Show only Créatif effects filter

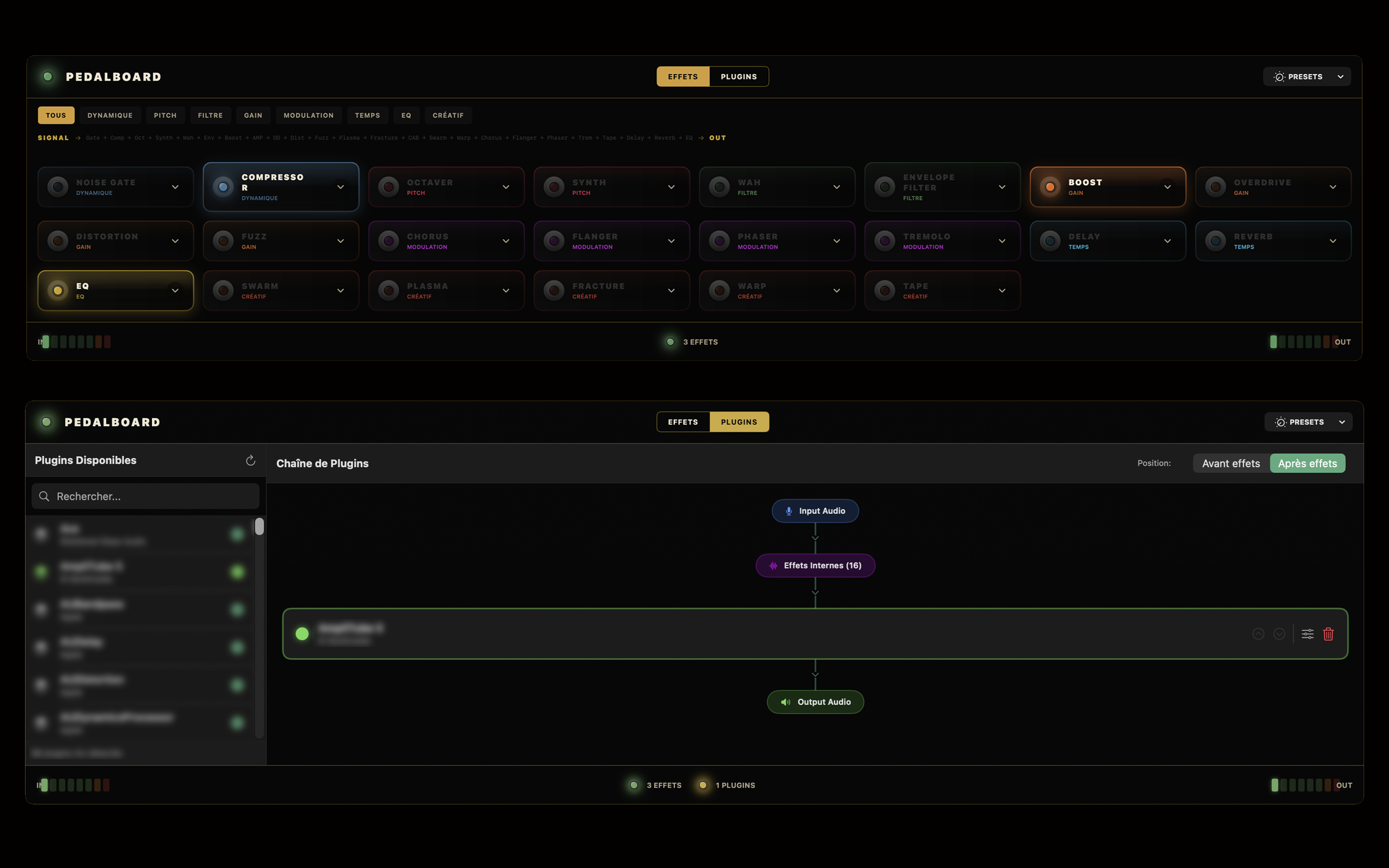pos(448,115)
